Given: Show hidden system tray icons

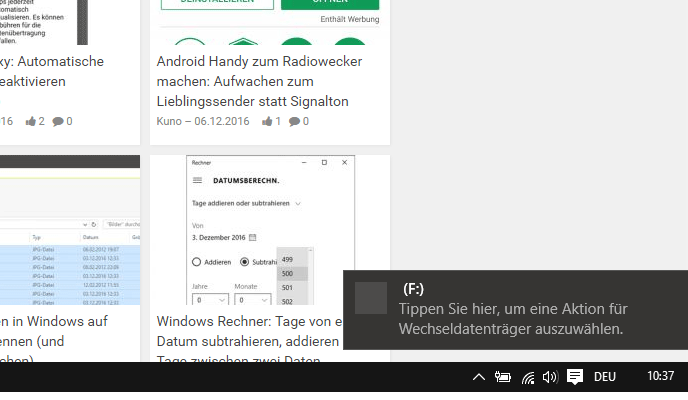Looking at the screenshot, I should (x=478, y=377).
